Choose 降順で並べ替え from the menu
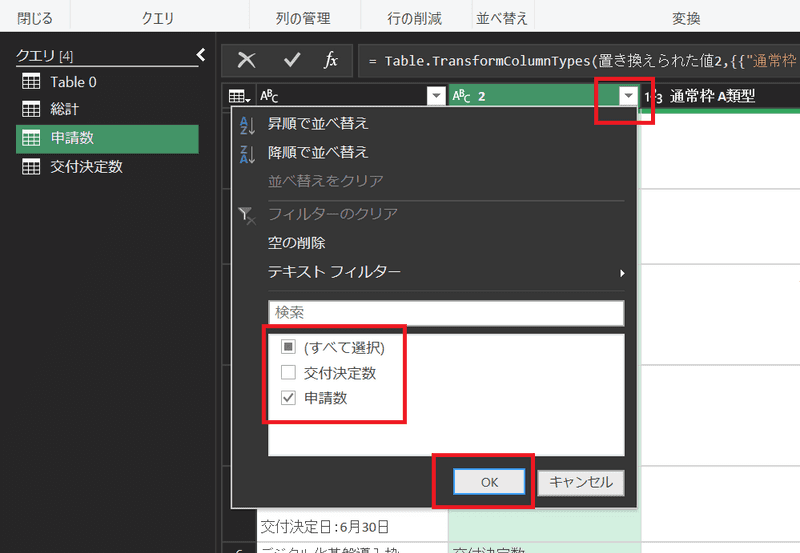This screenshot has width=800, height=553. (318, 152)
